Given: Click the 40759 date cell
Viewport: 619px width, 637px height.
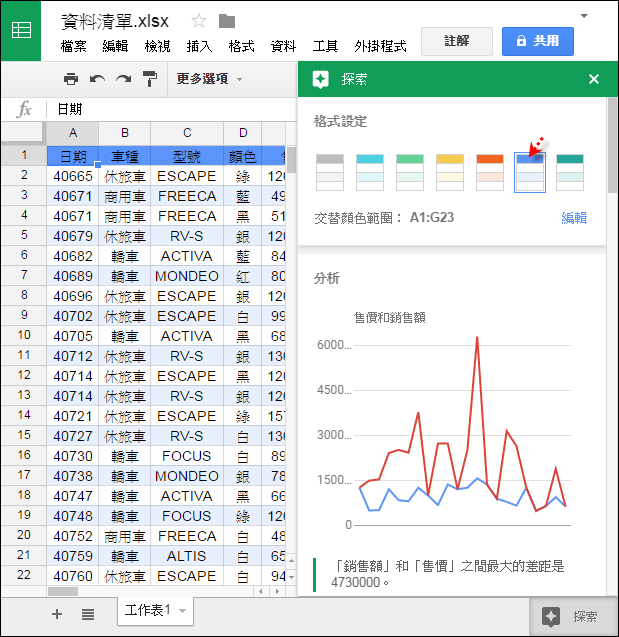Looking at the screenshot, I should pyautogui.click(x=73, y=556).
